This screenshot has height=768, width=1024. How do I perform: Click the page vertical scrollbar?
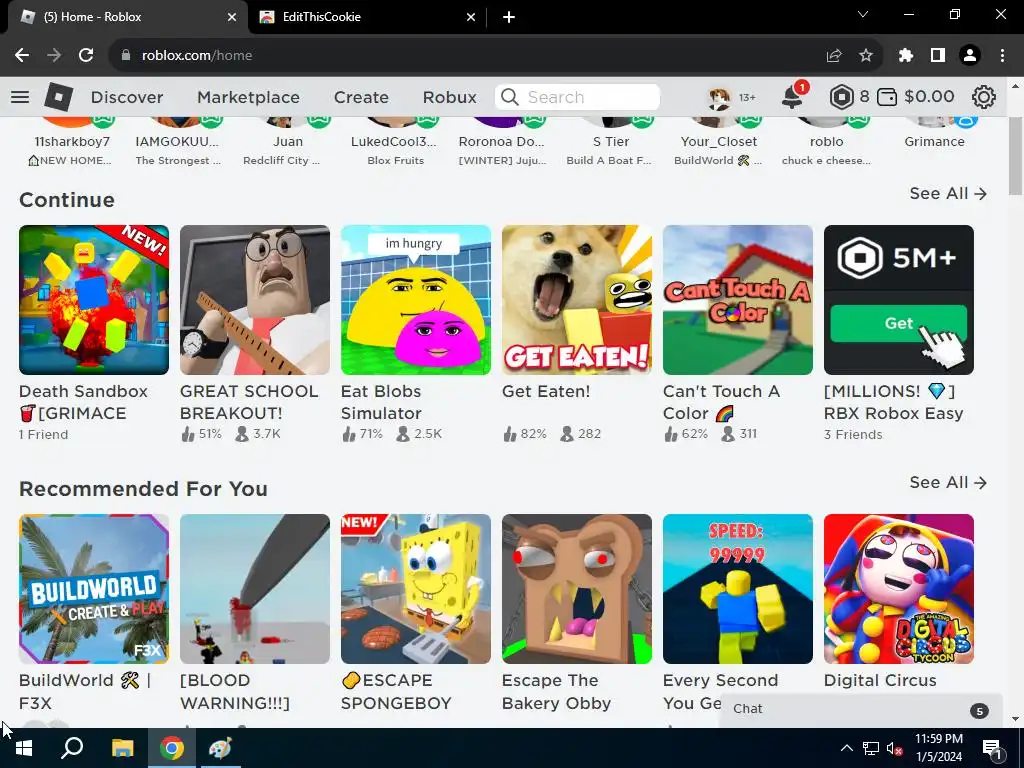pyautogui.click(x=1015, y=157)
